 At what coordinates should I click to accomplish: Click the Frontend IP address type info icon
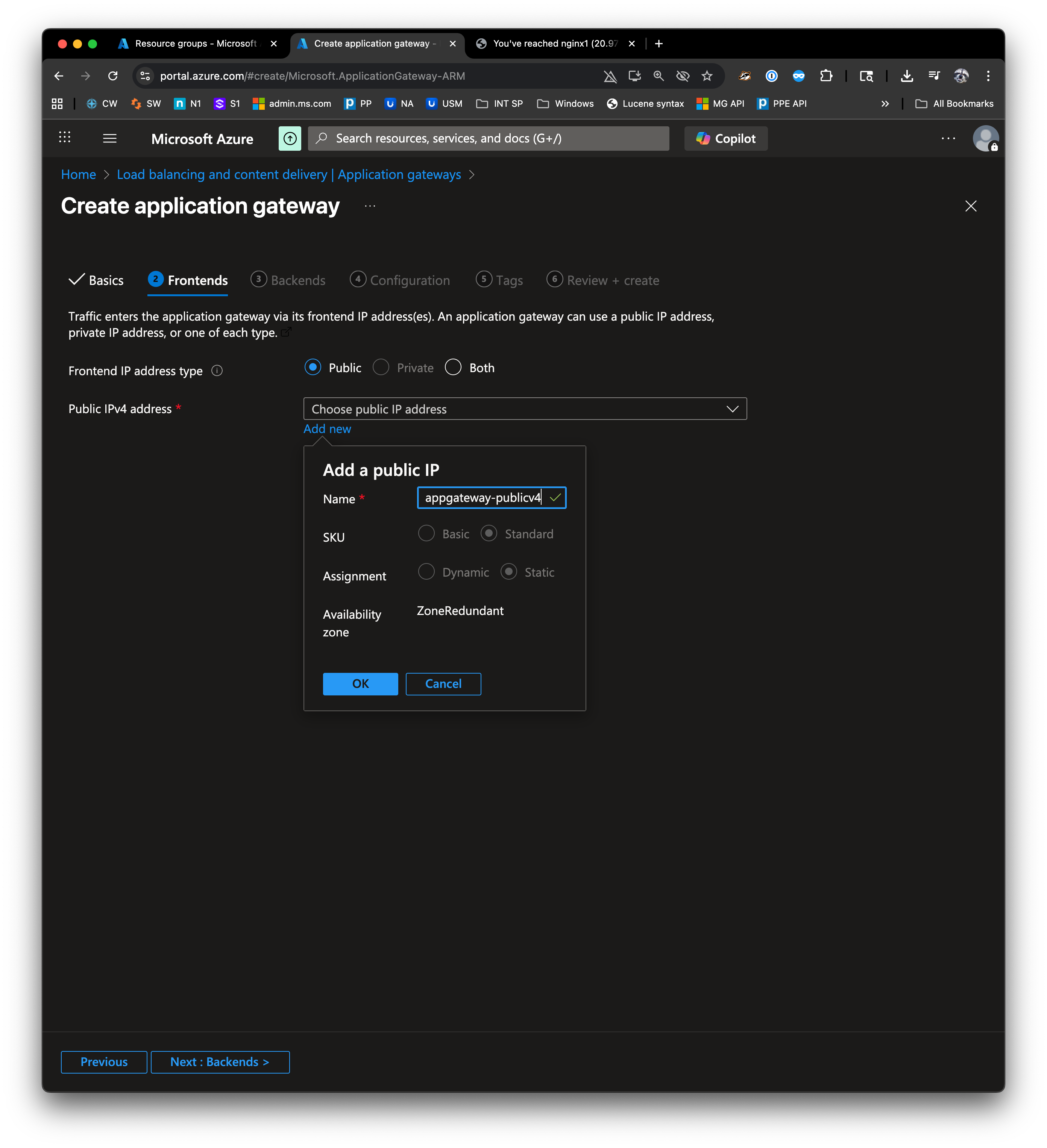coord(217,371)
